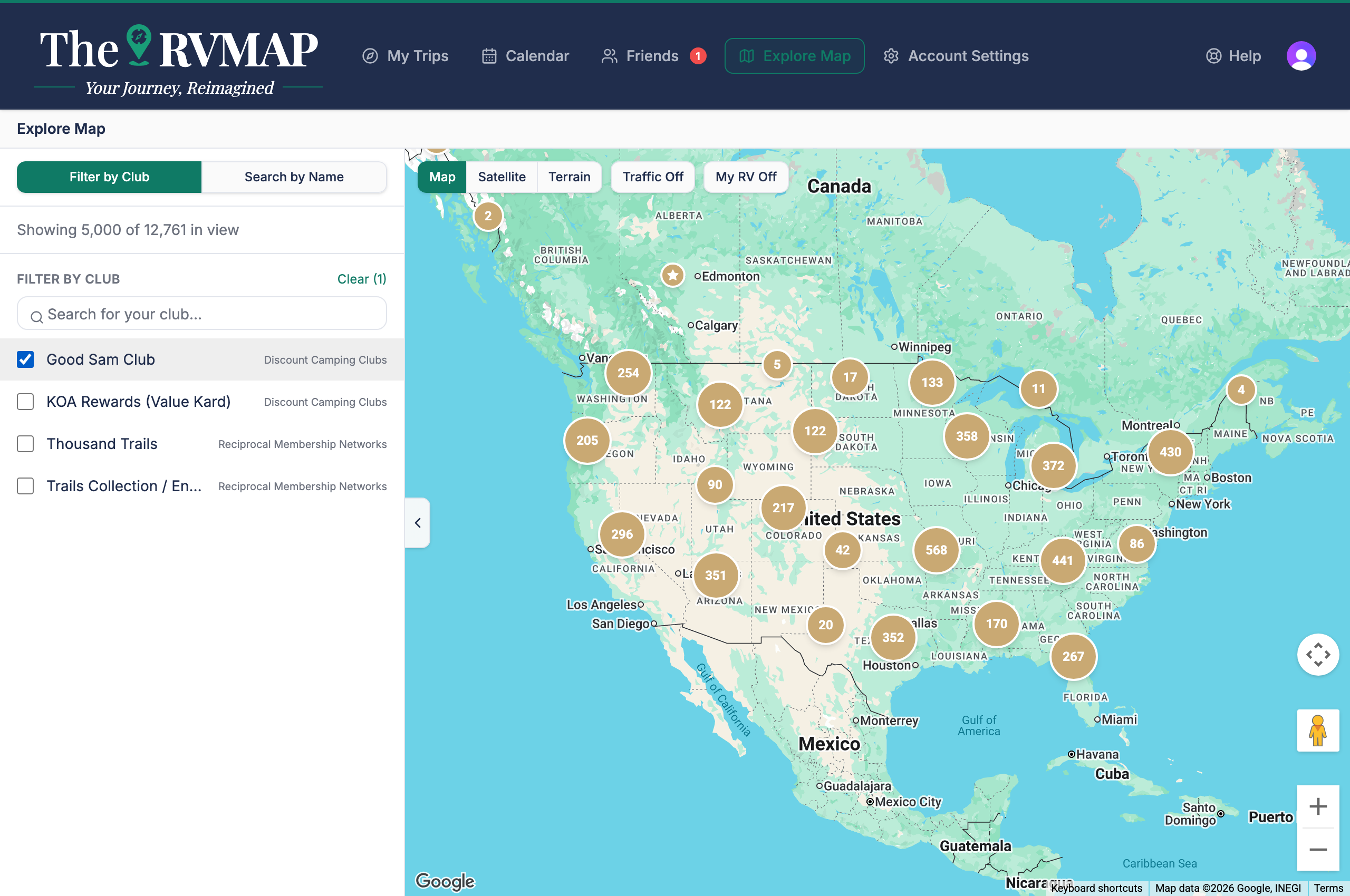Screen dimensions: 1350x896
Task: Open the user profile avatar
Action: point(1301,56)
